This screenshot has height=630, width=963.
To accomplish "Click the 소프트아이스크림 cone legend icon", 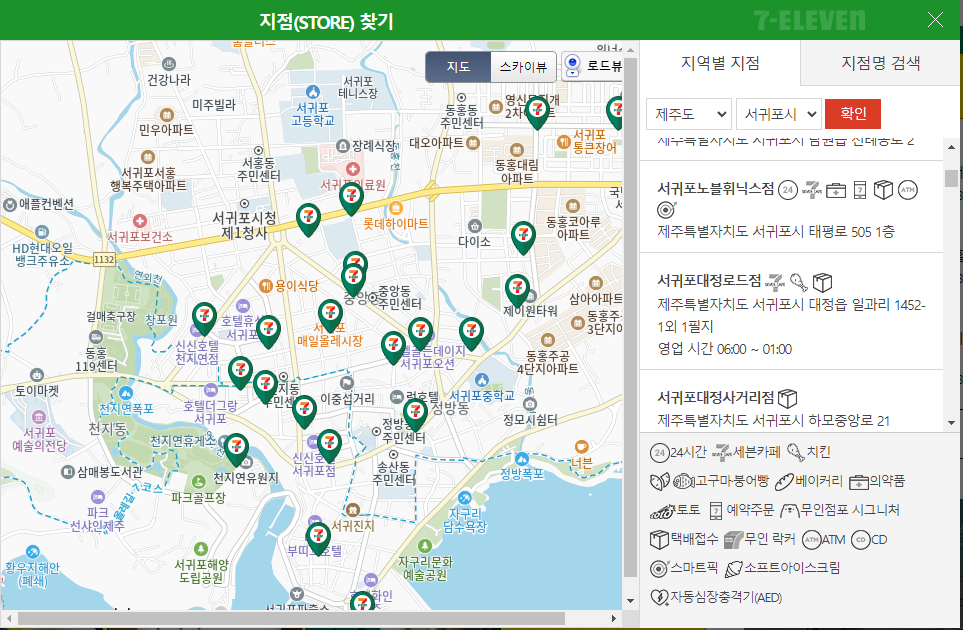I will [733, 569].
